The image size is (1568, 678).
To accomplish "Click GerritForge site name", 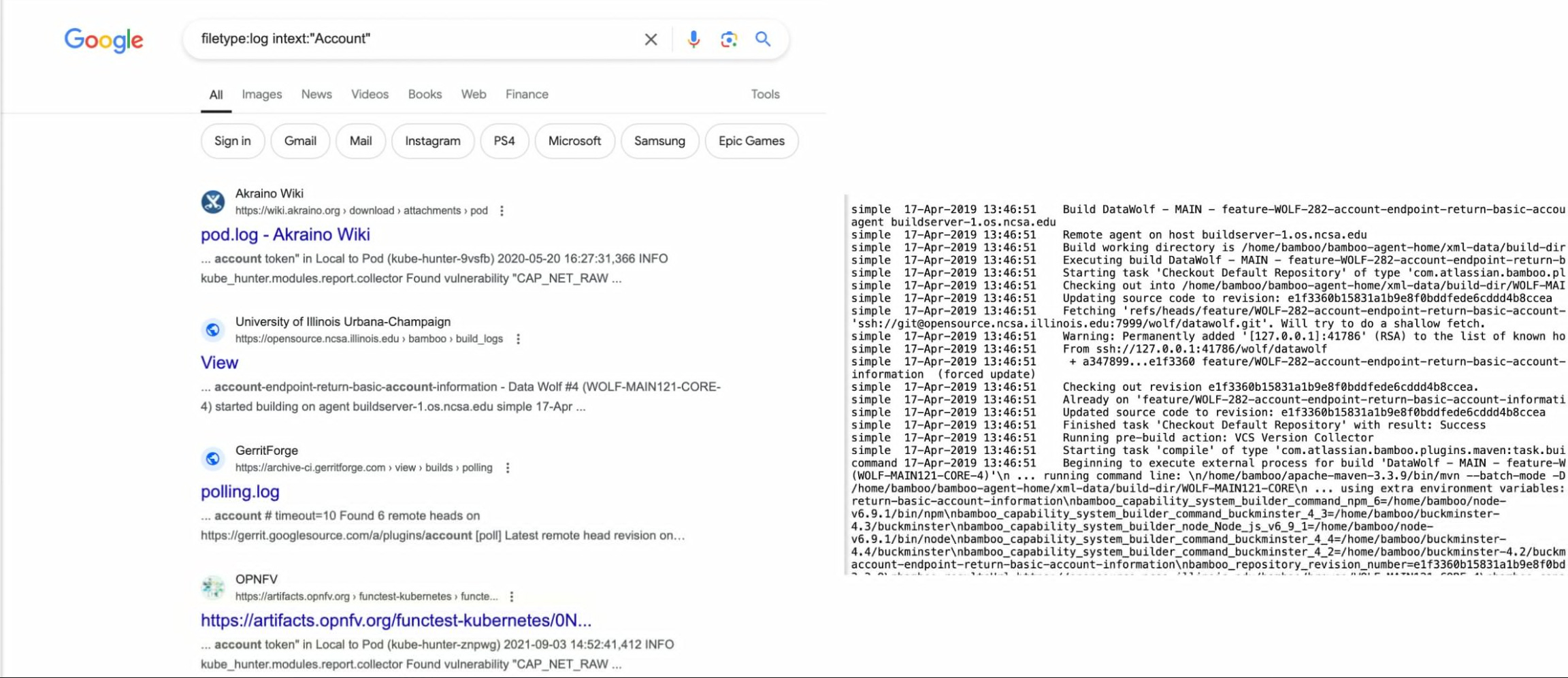I will (267, 451).
